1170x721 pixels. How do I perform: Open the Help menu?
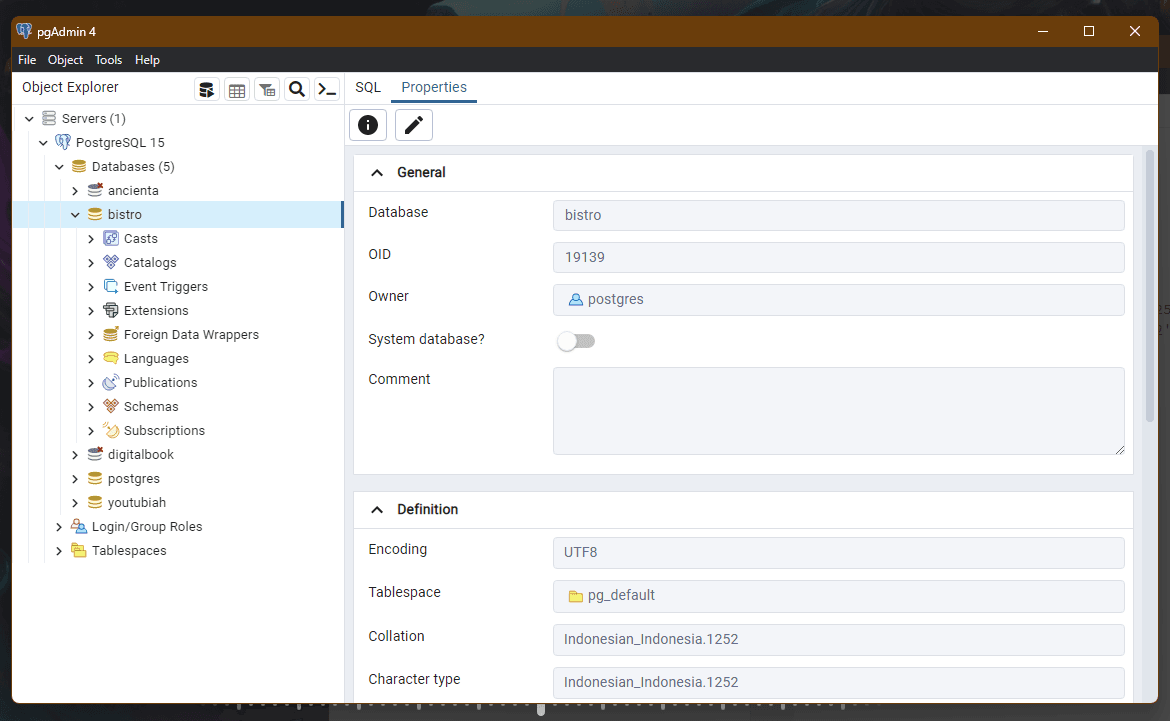pos(147,60)
